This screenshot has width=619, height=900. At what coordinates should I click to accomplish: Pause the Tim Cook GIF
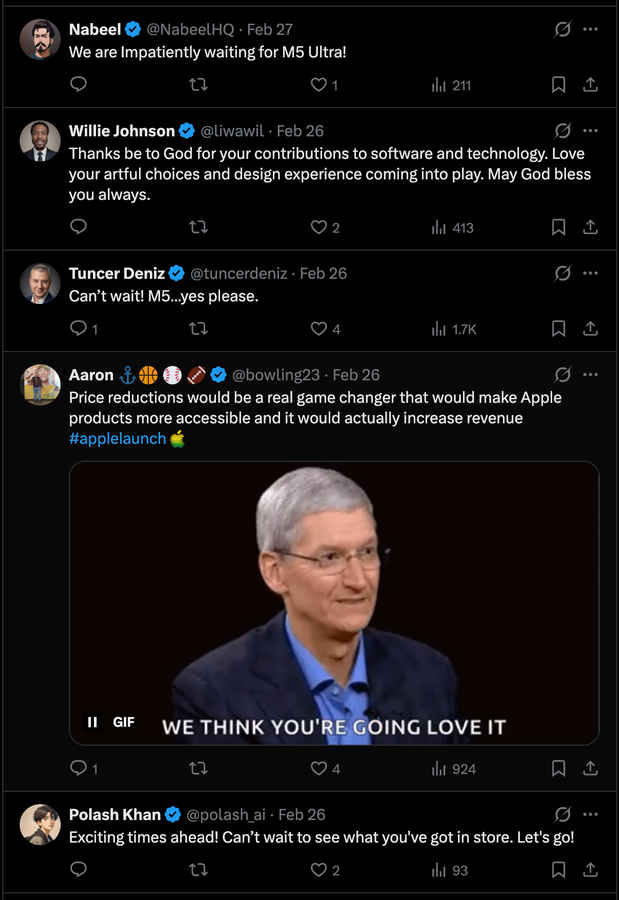coord(92,722)
